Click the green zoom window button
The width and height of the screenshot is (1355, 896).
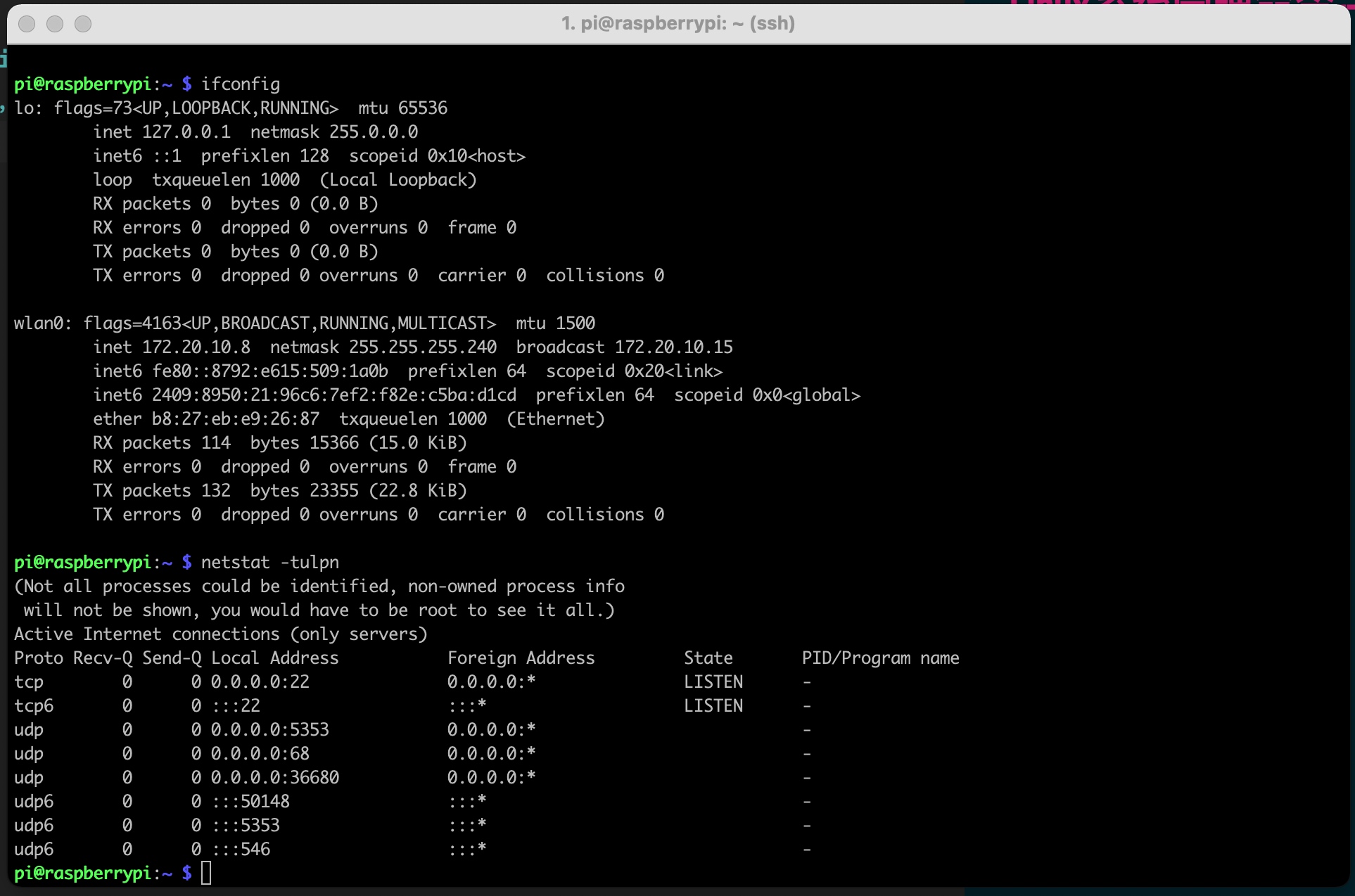click(x=83, y=24)
